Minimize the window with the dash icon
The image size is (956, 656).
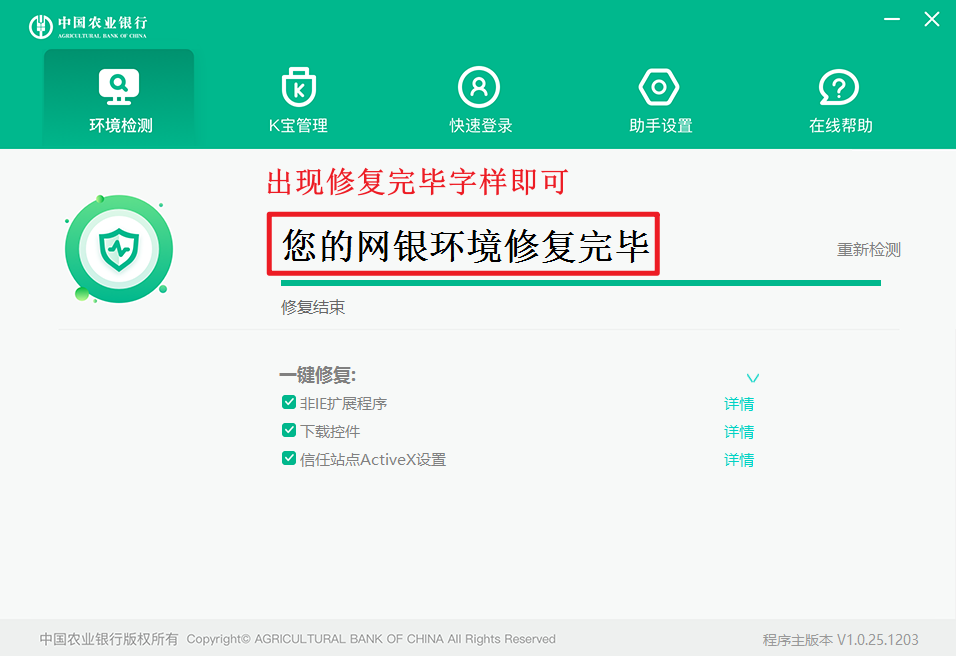pos(890,19)
